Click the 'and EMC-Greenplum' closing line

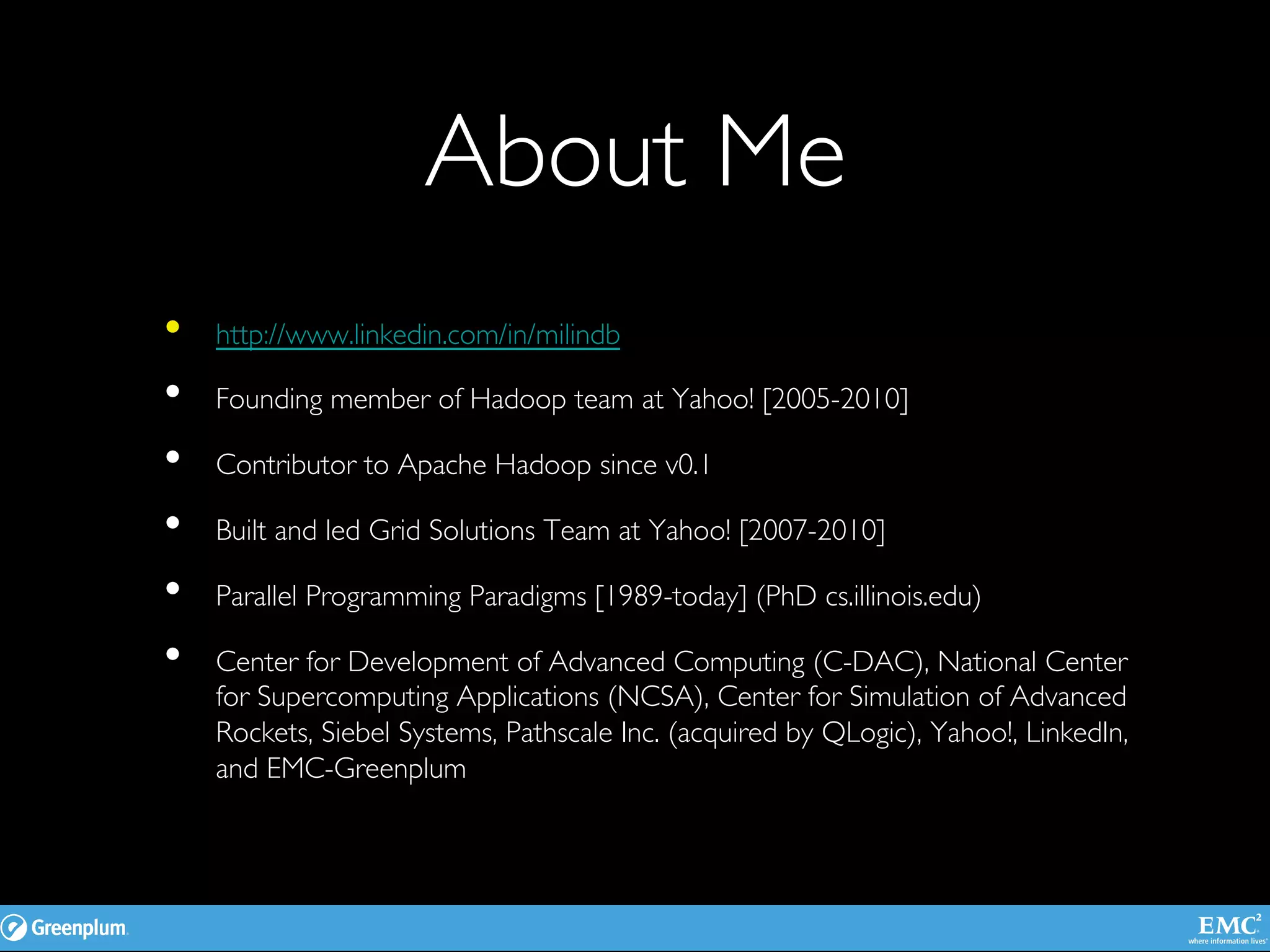340,769
